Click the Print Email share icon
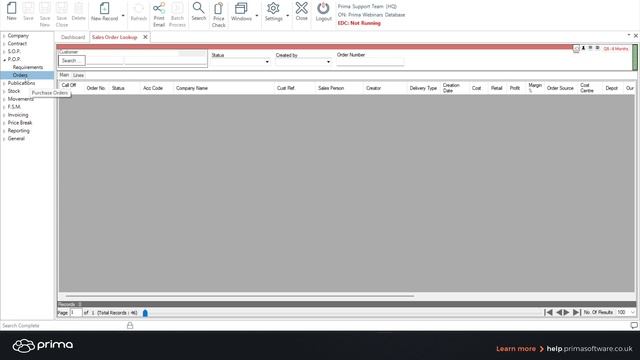 pos(159,8)
